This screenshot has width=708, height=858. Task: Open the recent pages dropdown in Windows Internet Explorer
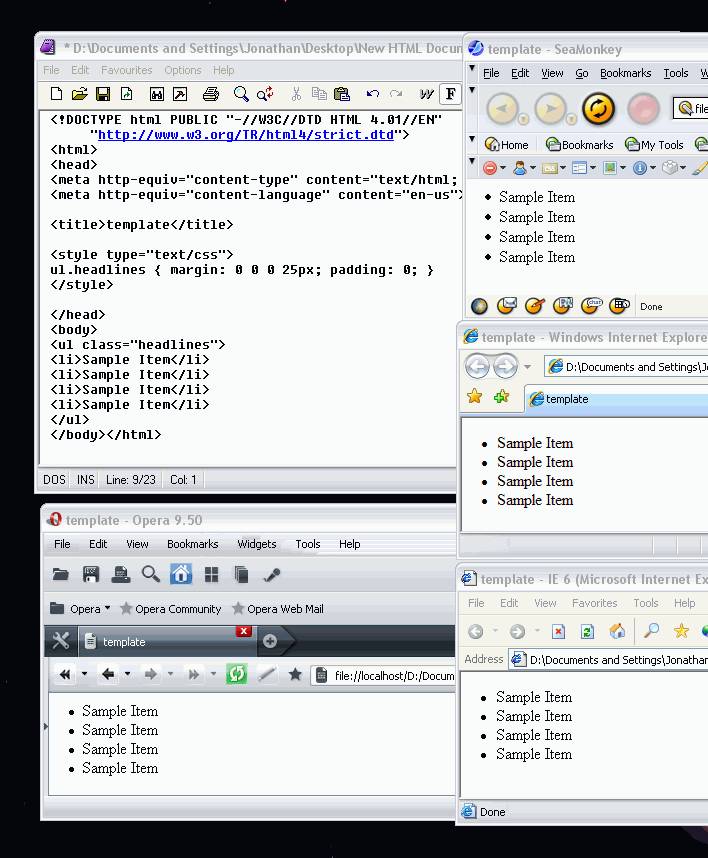pyautogui.click(x=528, y=367)
